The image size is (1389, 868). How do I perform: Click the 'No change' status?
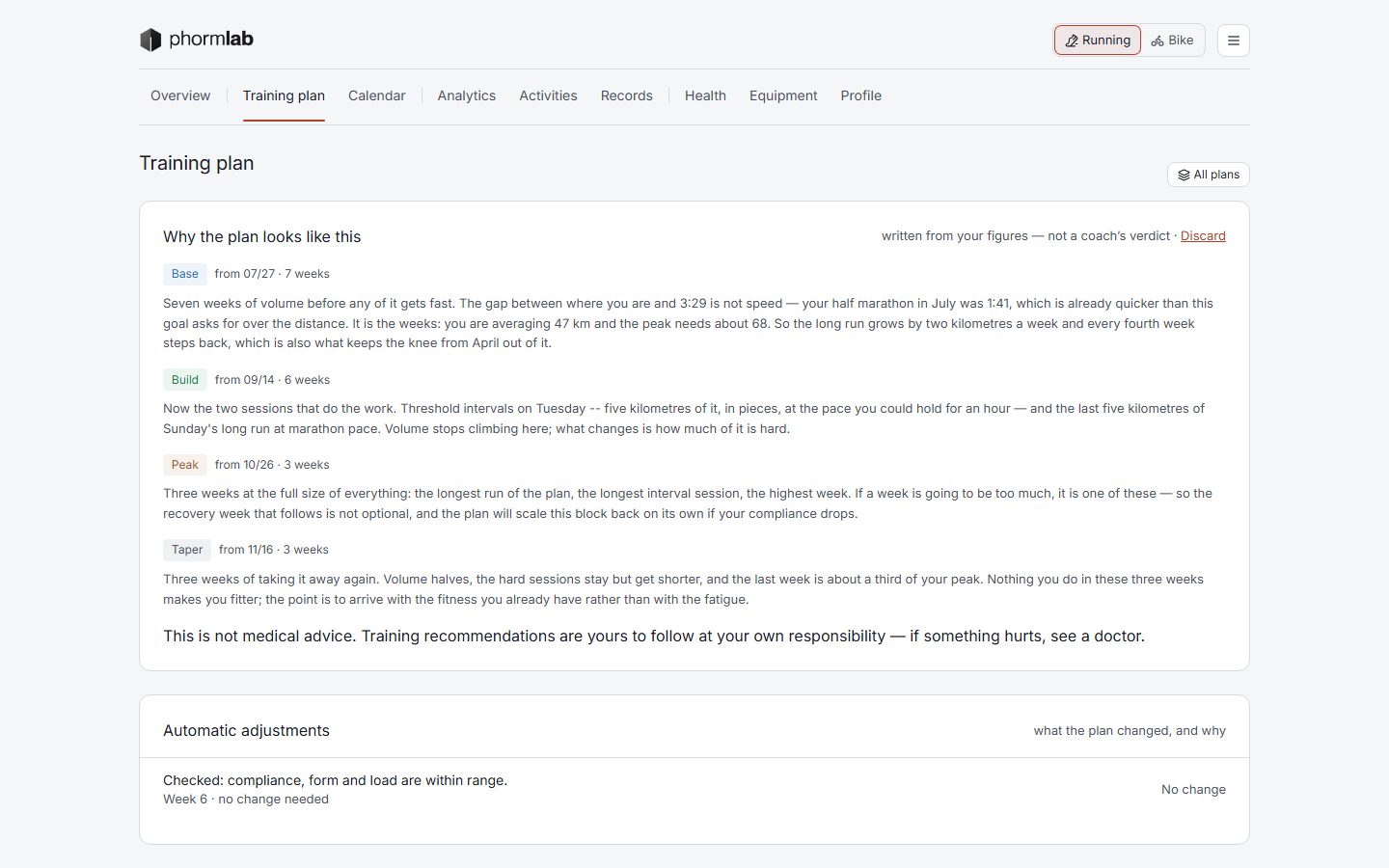point(1193,789)
